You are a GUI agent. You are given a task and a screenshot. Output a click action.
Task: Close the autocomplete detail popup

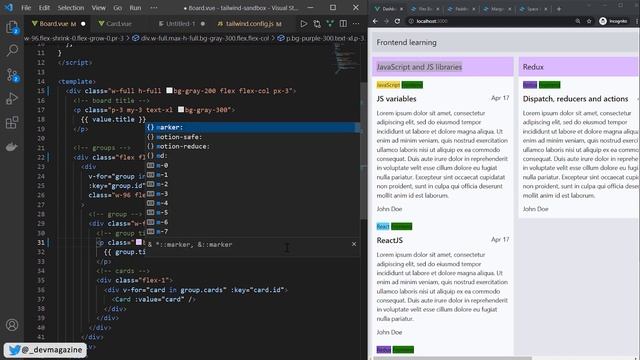coord(354,244)
